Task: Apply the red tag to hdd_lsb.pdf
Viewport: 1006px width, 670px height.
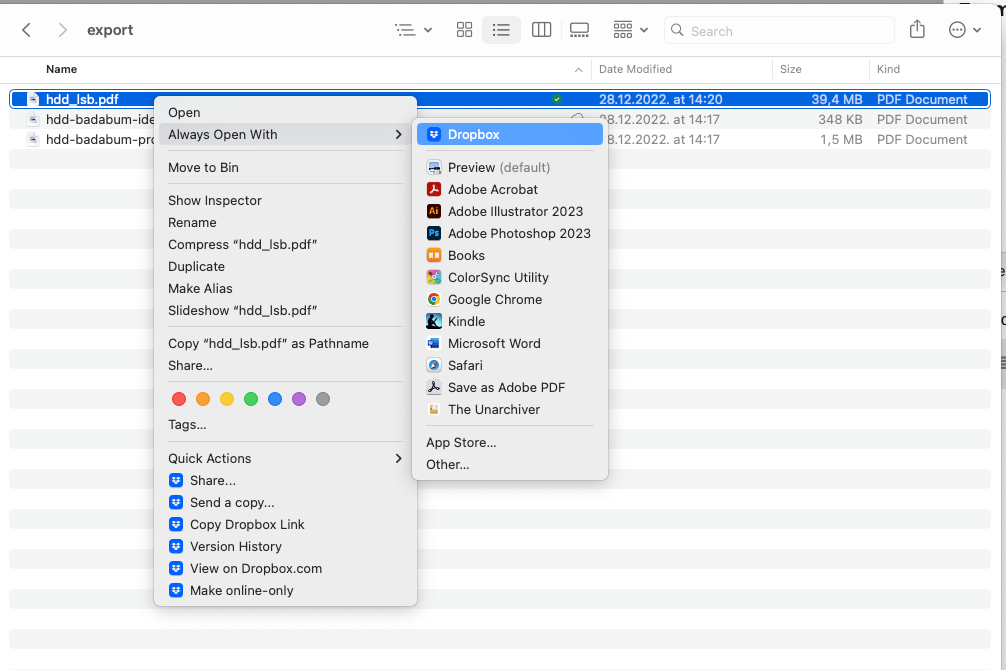Action: (x=179, y=399)
